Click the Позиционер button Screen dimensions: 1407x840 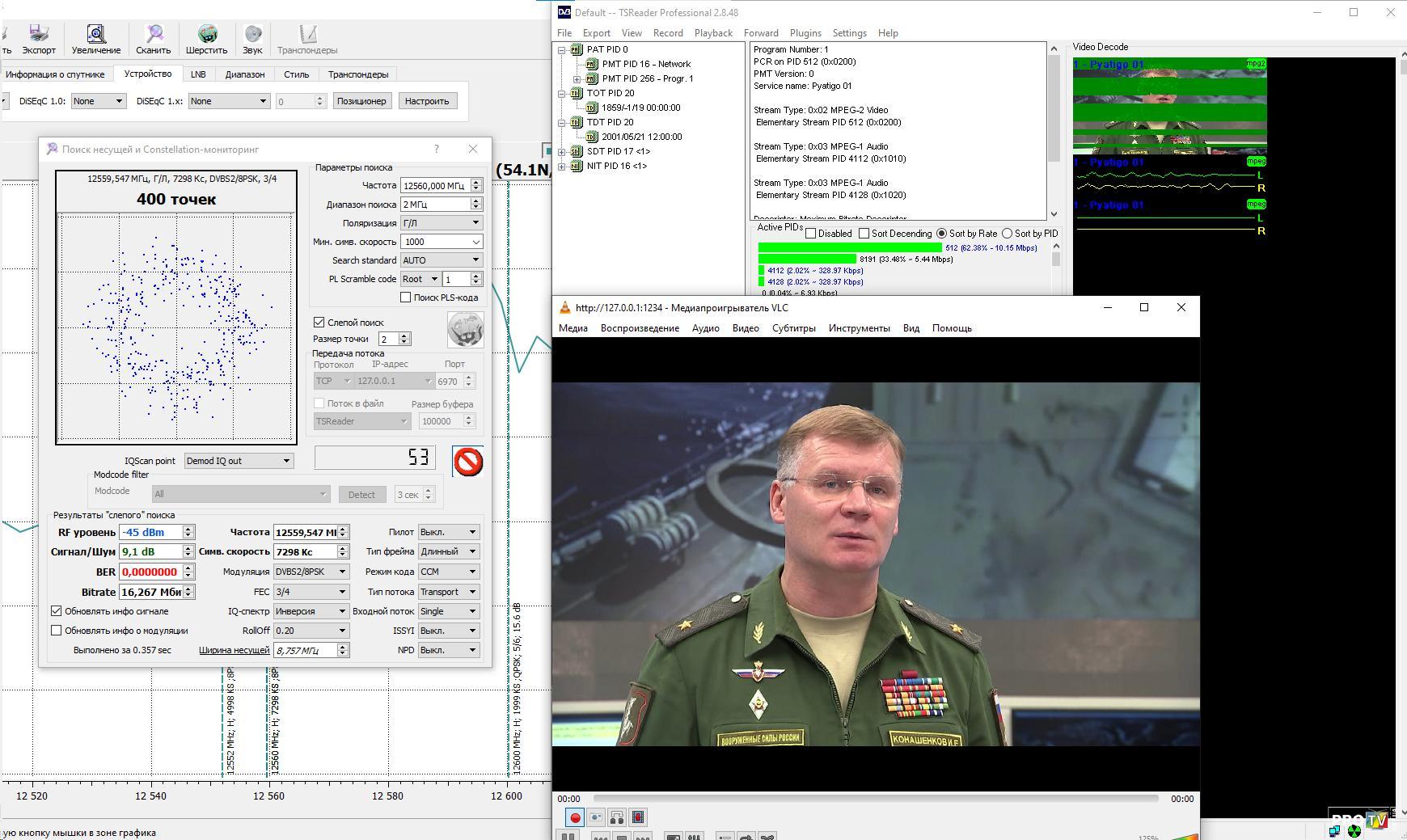tap(361, 101)
